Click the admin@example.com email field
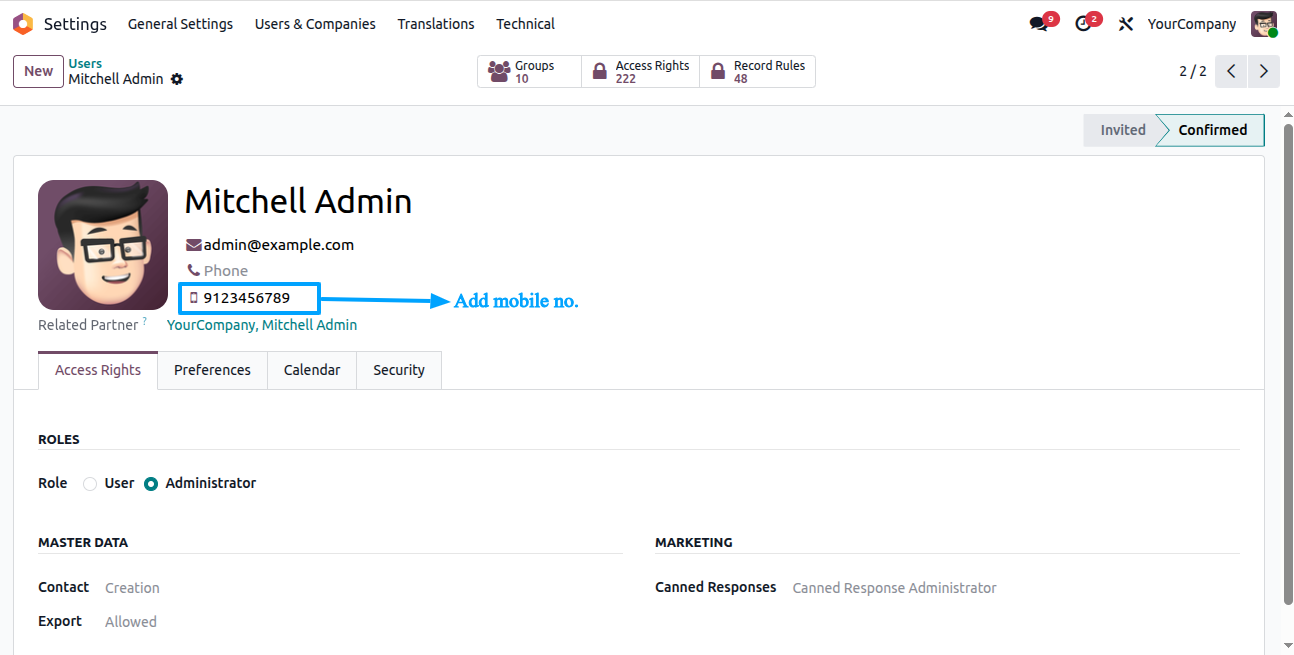This screenshot has height=655, width=1294. tap(279, 245)
